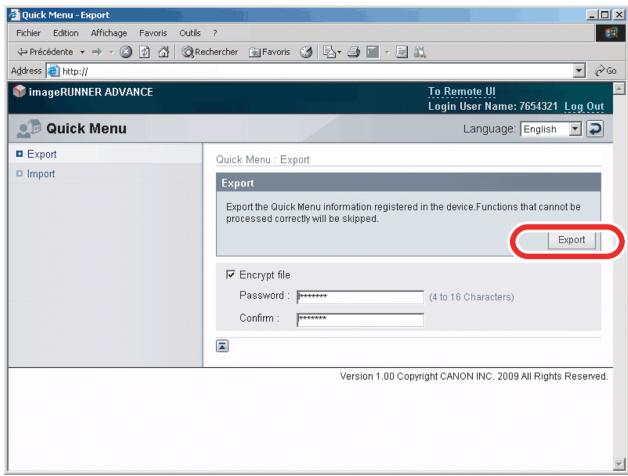Open the Outils menu
Image resolution: width=628 pixels, height=476 pixels.
click(x=189, y=33)
